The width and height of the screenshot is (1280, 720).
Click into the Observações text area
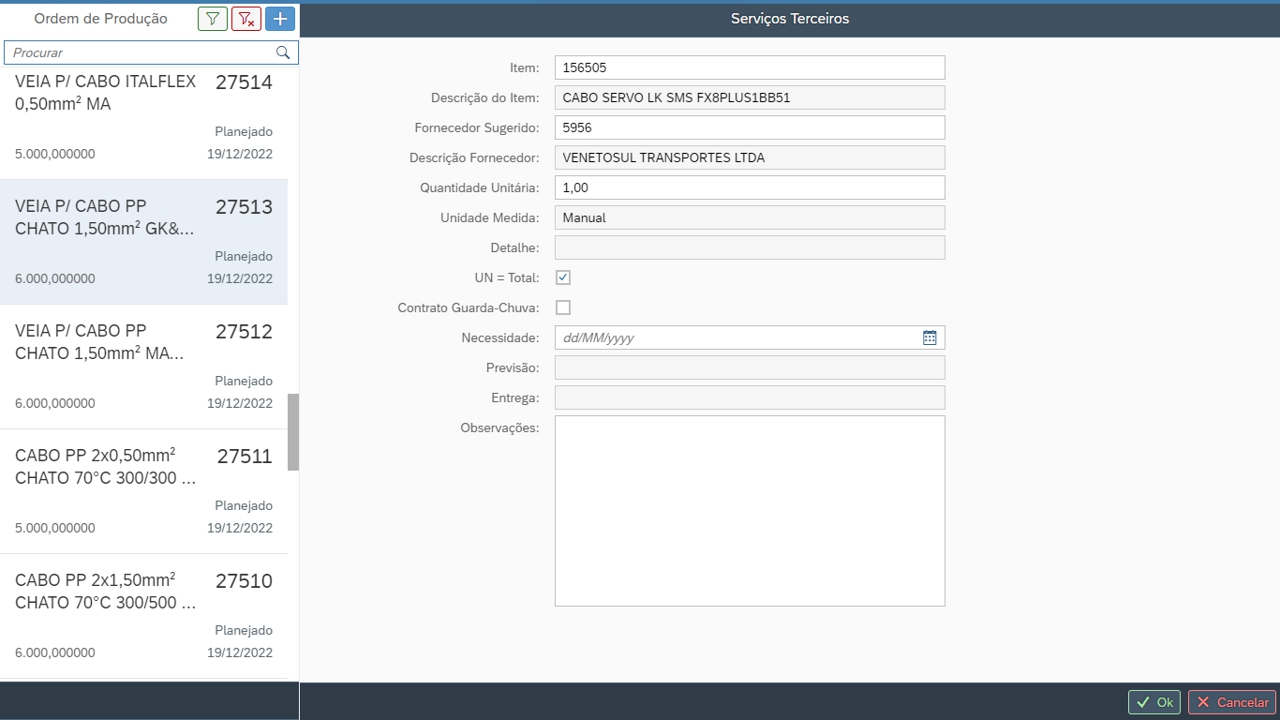(x=749, y=510)
